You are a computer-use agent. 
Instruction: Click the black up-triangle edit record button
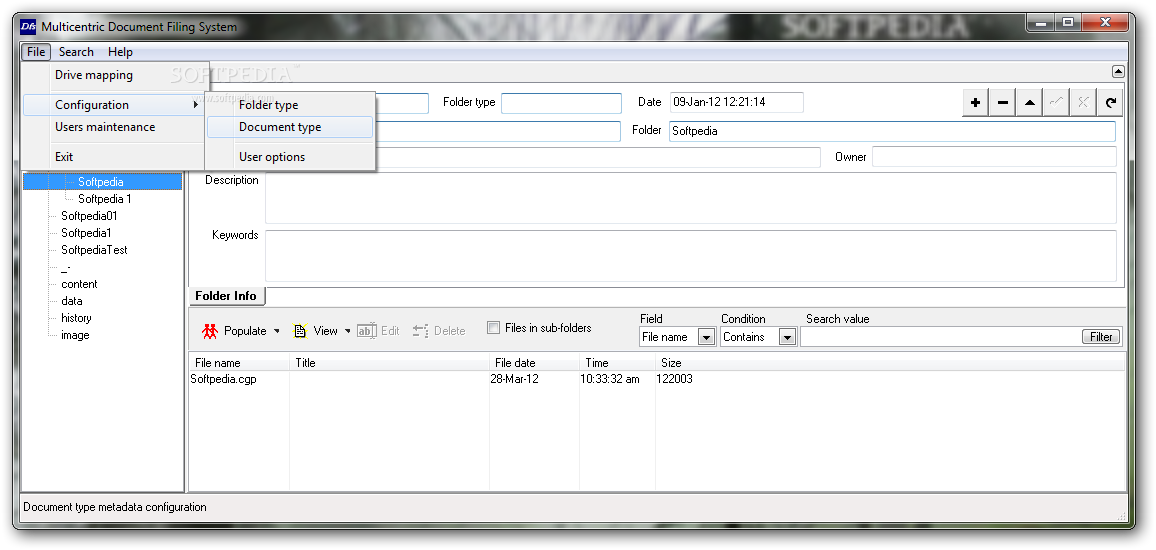point(1029,102)
